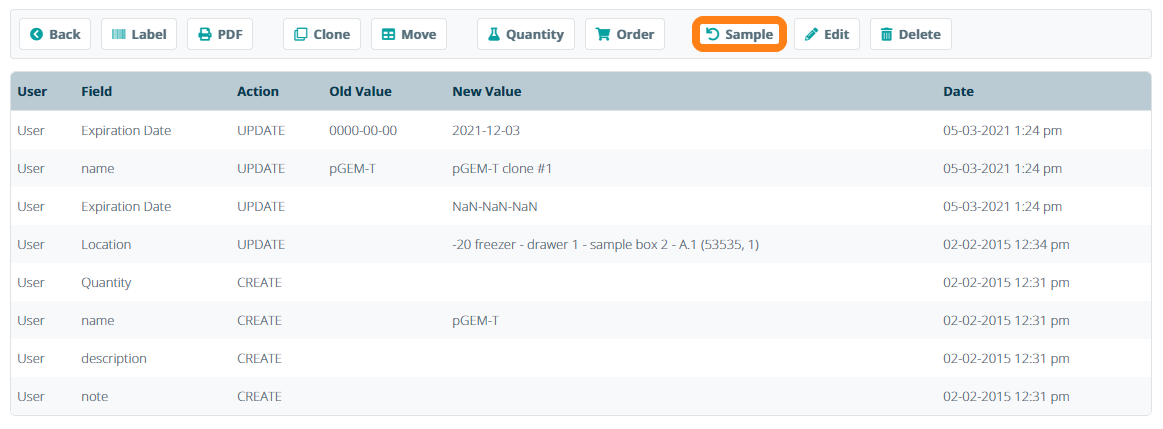1163x429 pixels.
Task: Click the PDF print button
Action: coord(220,34)
